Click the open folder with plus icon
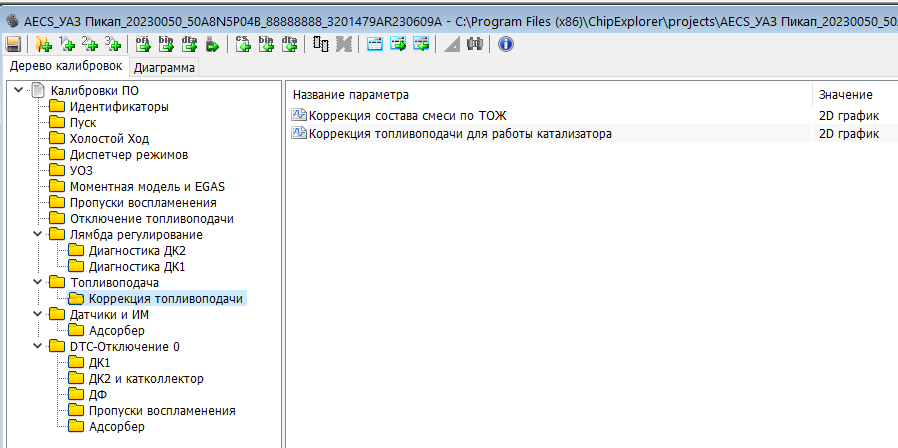Screen dimensions: 898x448 pyautogui.click(x=43, y=44)
